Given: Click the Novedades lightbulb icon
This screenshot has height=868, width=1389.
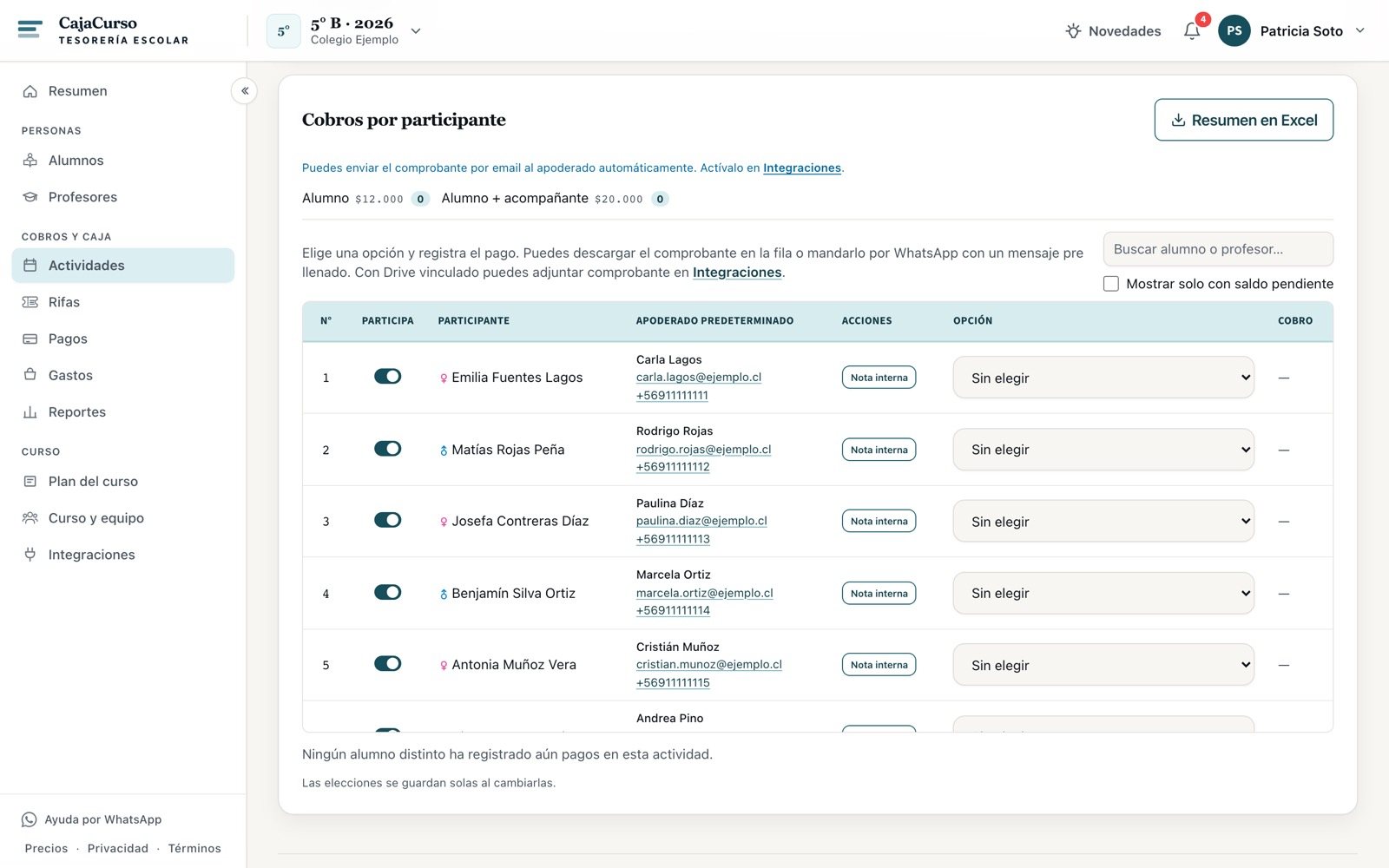Looking at the screenshot, I should [x=1073, y=31].
